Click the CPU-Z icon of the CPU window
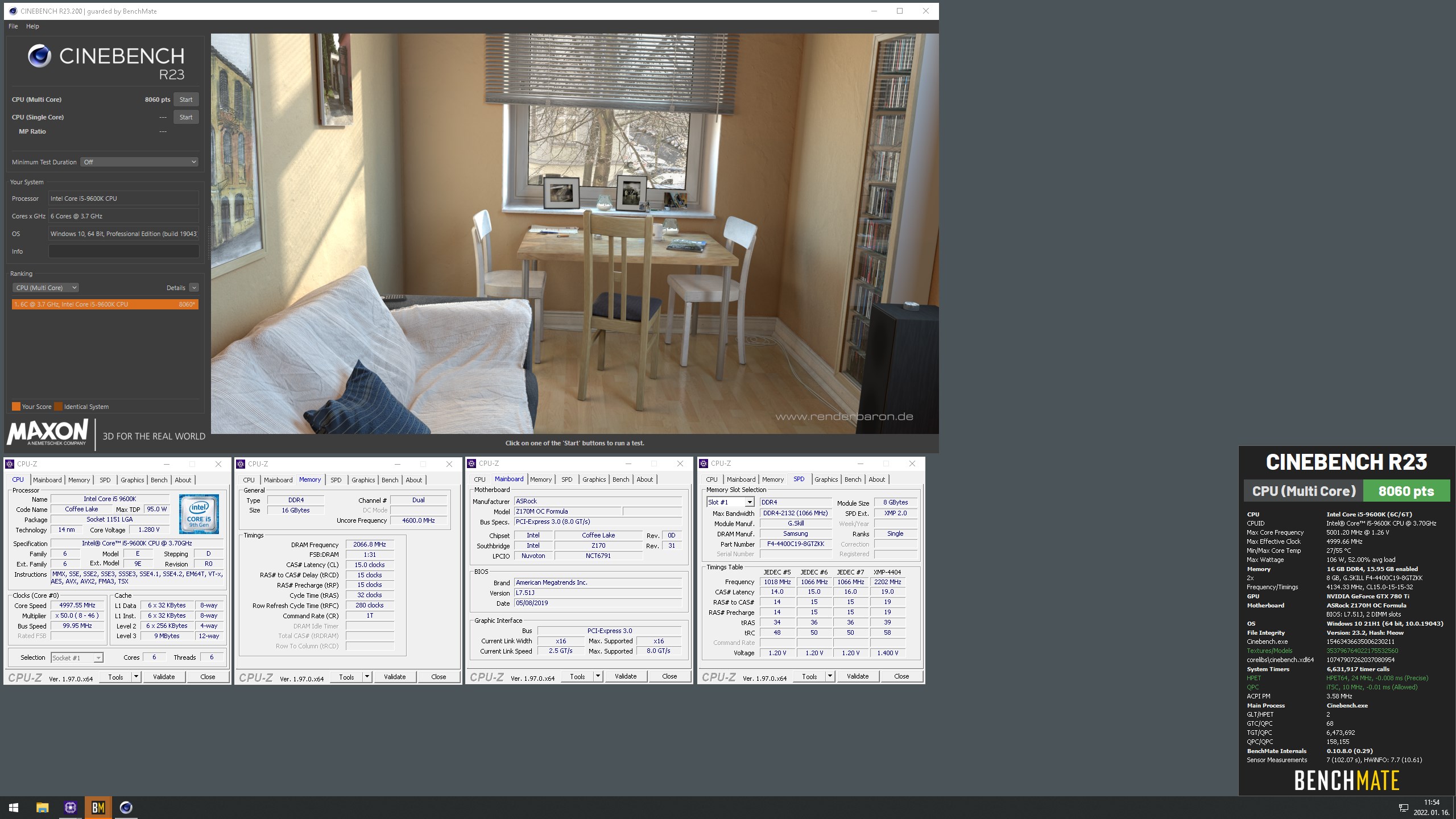This screenshot has height=819, width=1456. click(10, 464)
